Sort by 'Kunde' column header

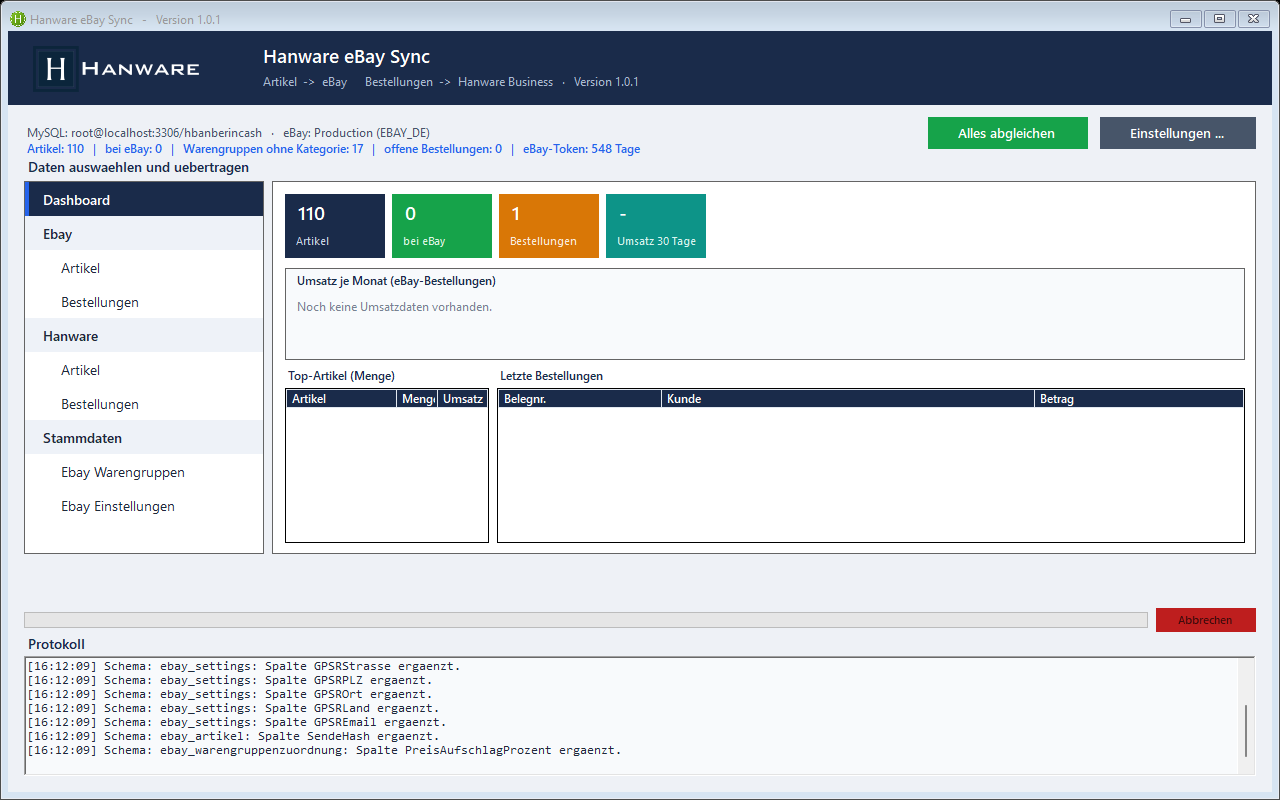click(x=848, y=399)
